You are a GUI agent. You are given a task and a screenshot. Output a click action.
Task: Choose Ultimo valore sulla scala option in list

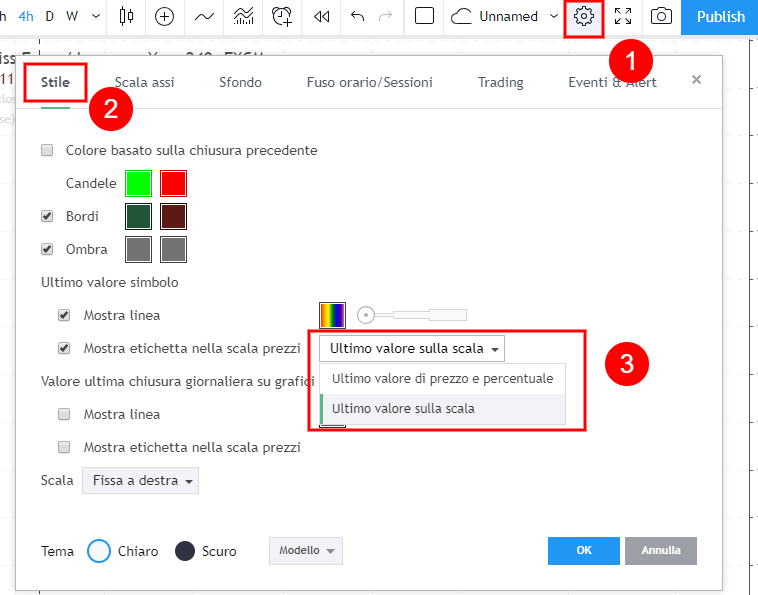(x=442, y=409)
